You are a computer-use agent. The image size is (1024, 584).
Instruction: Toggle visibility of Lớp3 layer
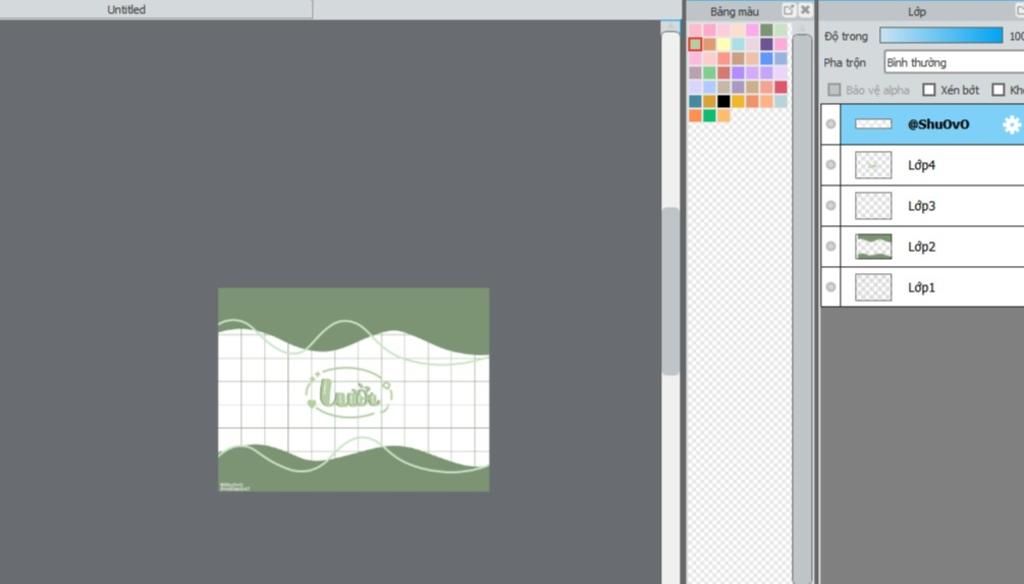pyautogui.click(x=831, y=205)
